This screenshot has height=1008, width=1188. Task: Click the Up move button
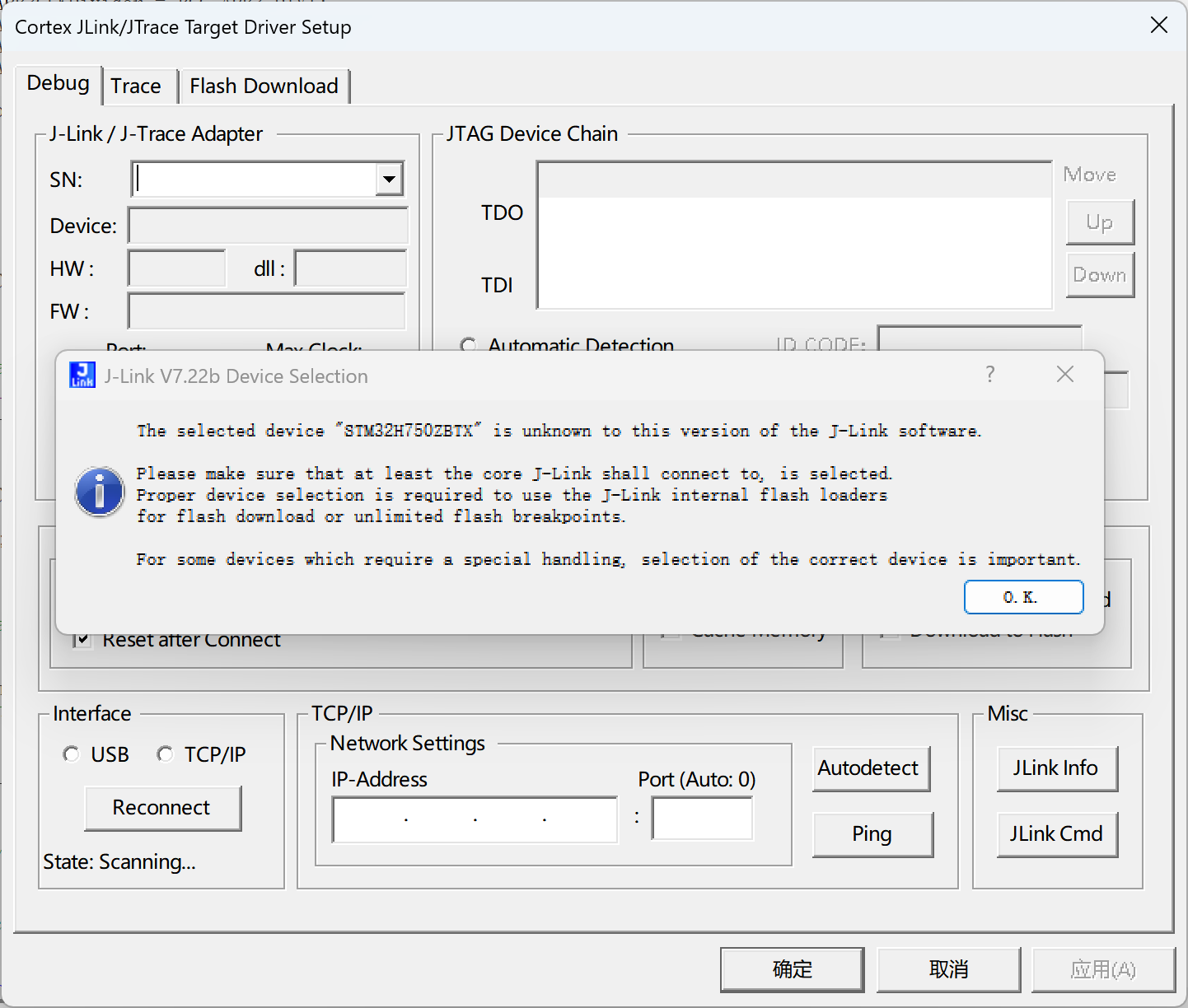(x=1100, y=222)
